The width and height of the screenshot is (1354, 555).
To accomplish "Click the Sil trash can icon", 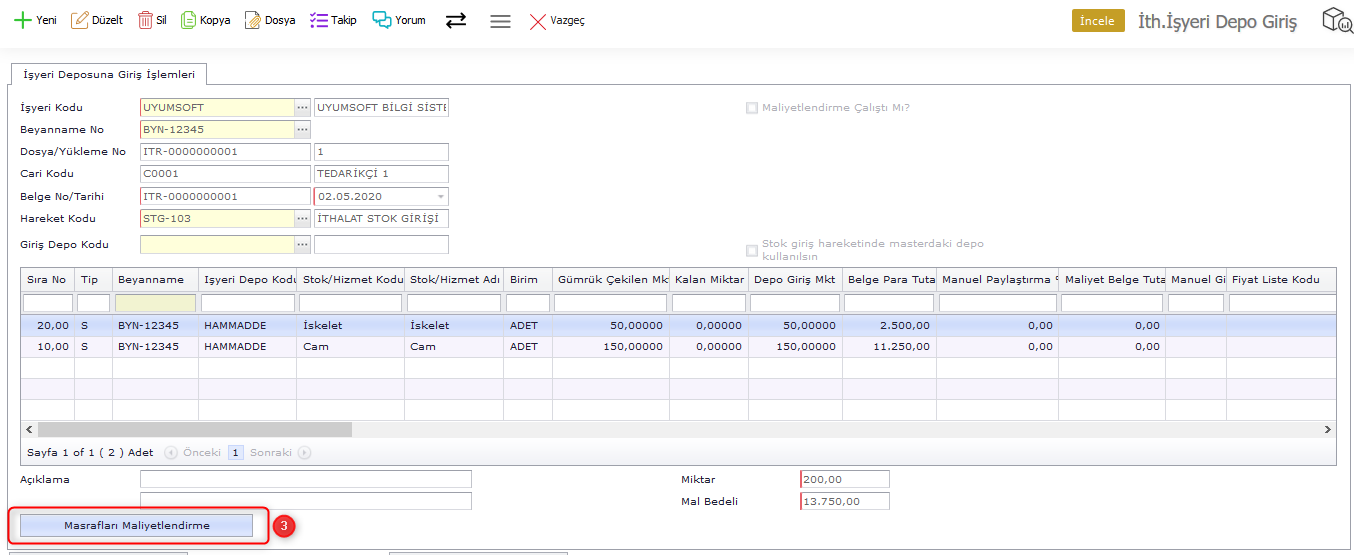I will pyautogui.click(x=146, y=20).
